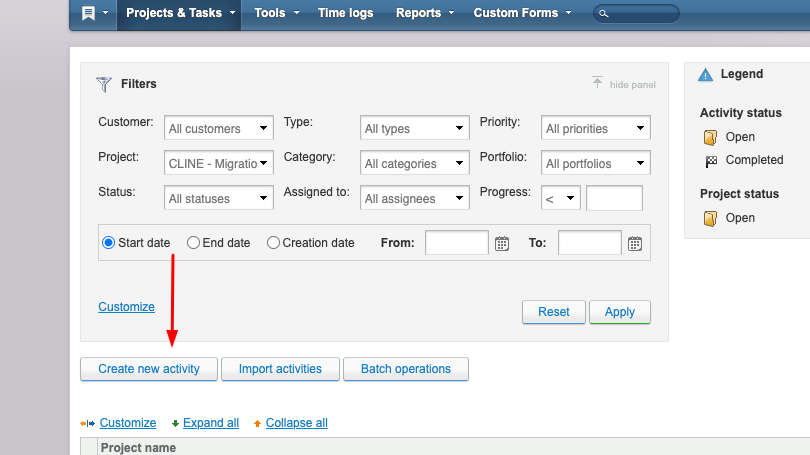Click the Project name column header
This screenshot has width=810, height=455.
138,448
